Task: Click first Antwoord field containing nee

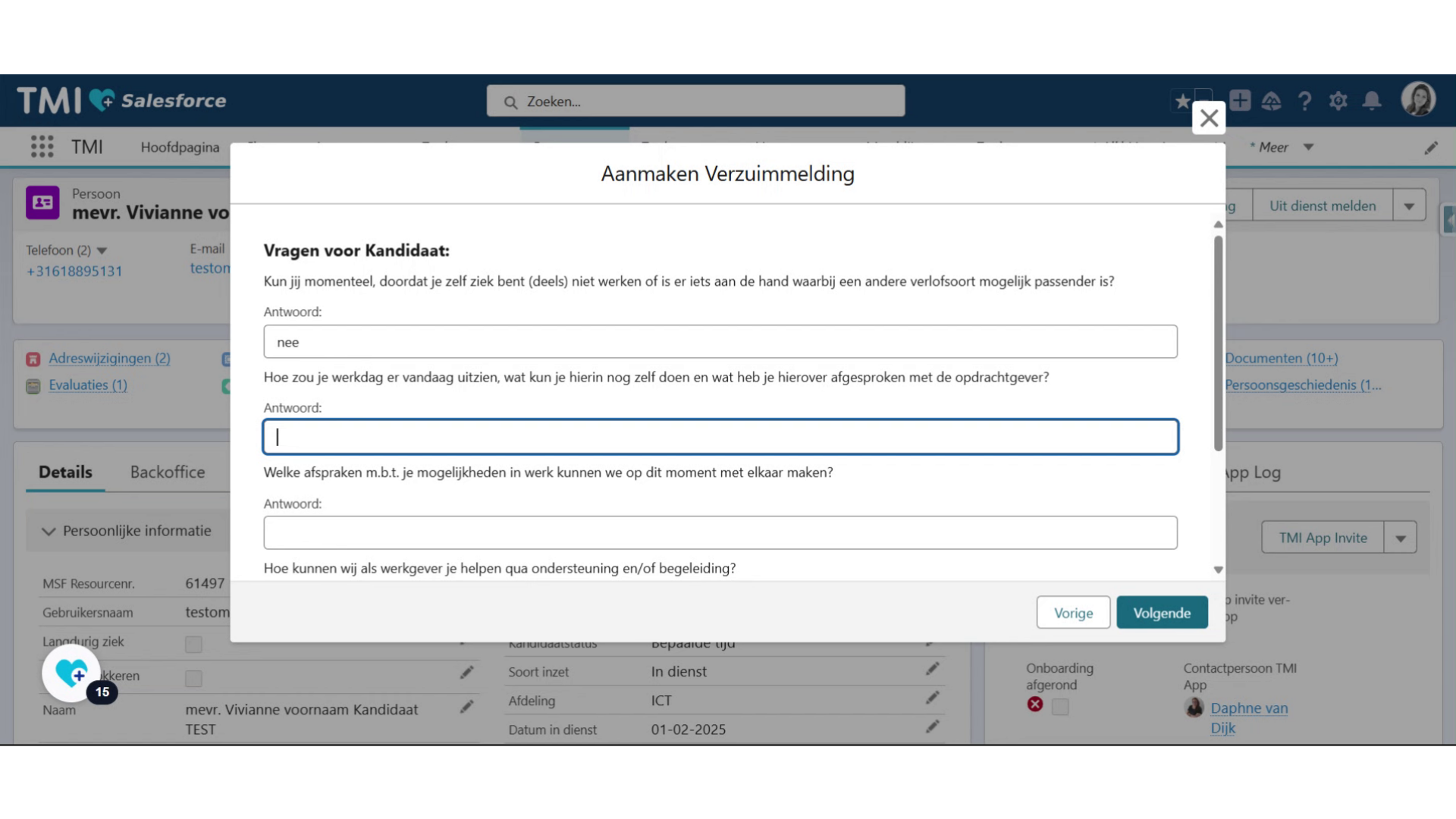Action: tap(720, 342)
